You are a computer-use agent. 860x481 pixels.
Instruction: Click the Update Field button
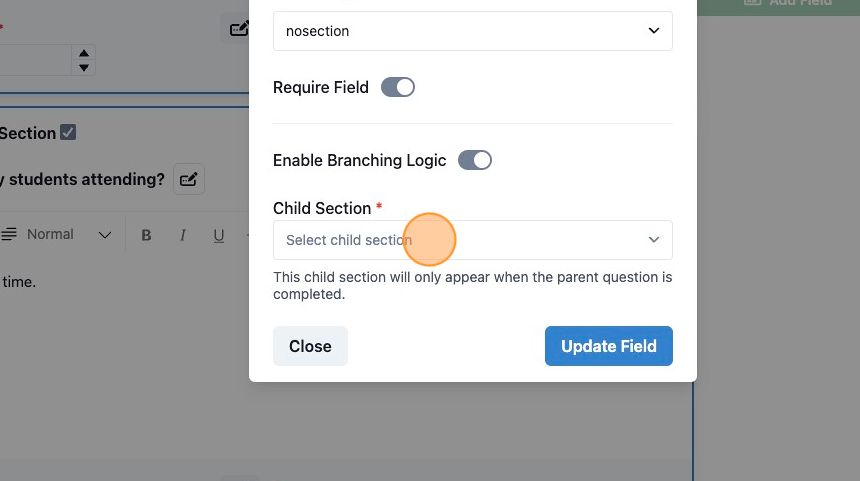pos(609,346)
